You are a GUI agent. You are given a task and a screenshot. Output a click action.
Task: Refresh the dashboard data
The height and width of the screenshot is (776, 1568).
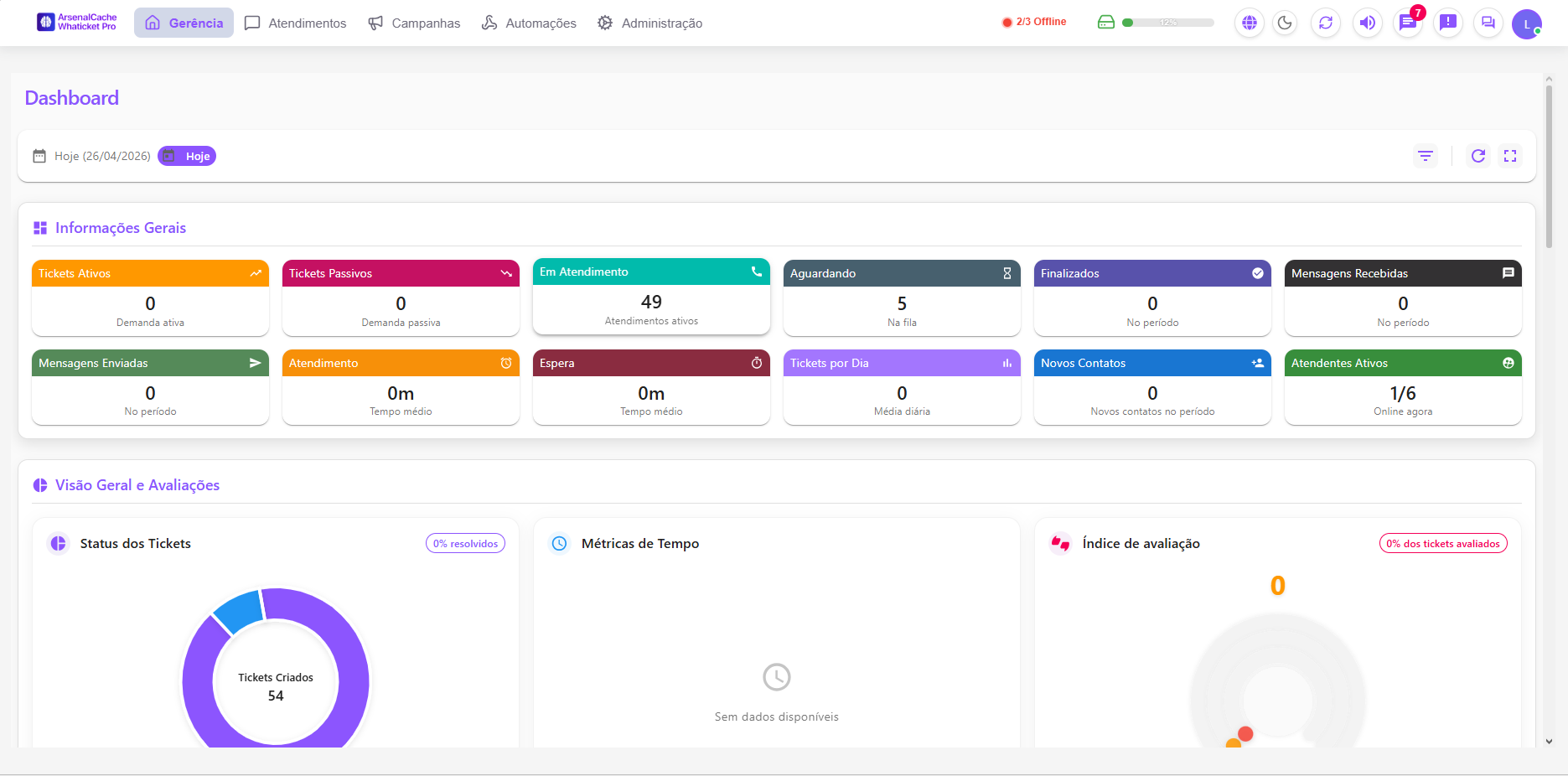1477,156
